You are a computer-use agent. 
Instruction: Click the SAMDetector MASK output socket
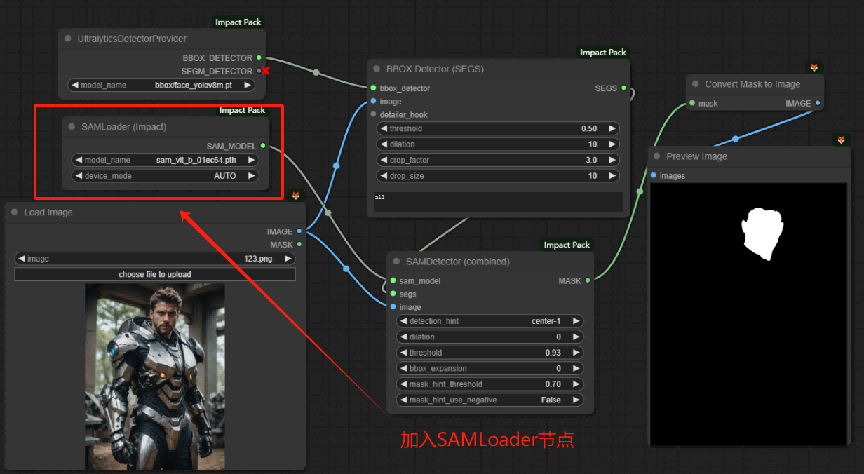588,281
